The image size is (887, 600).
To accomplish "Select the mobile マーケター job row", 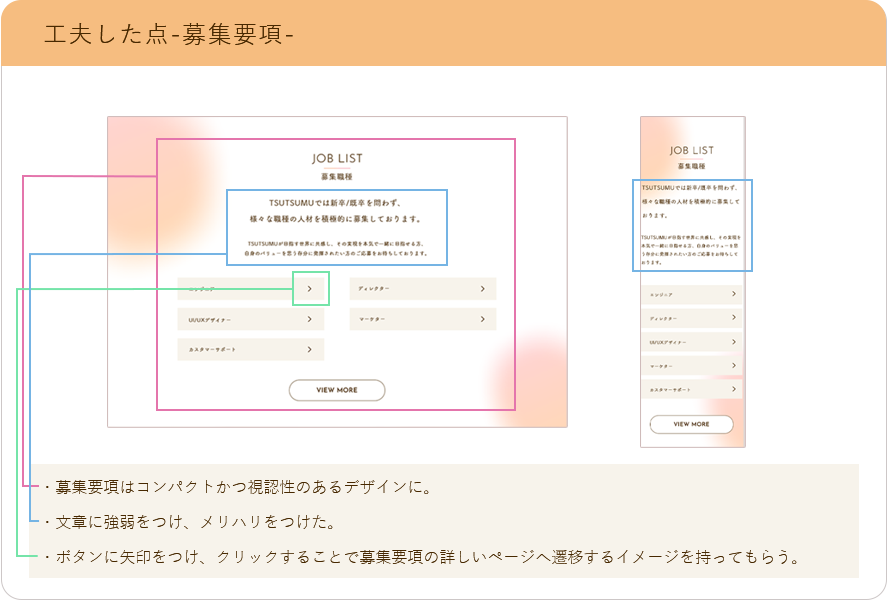I will pyautogui.click(x=692, y=366).
